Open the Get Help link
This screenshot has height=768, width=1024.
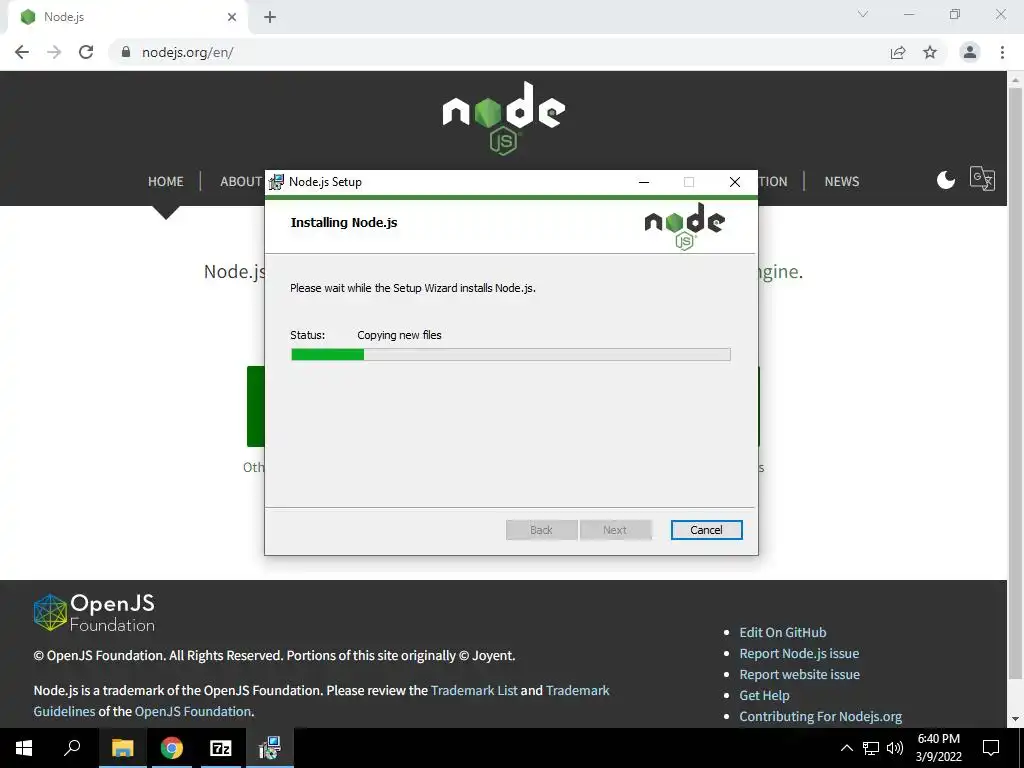764,696
